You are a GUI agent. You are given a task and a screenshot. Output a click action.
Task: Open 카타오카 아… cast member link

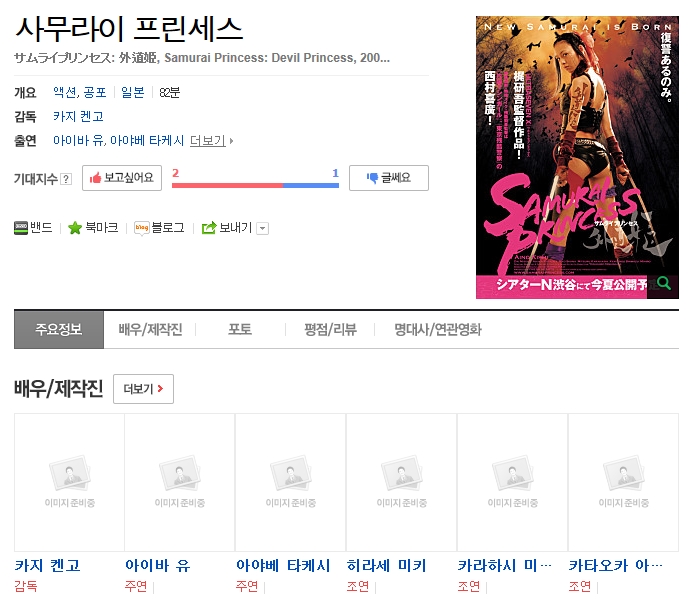pos(616,566)
